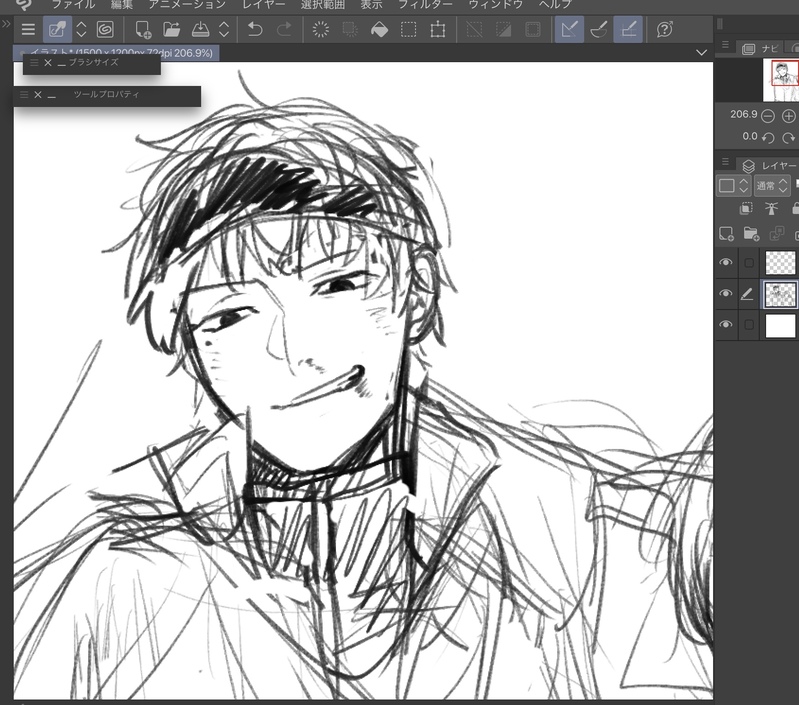The width and height of the screenshot is (799, 705).
Task: Open the layer panel menu icon
Action: point(725,162)
